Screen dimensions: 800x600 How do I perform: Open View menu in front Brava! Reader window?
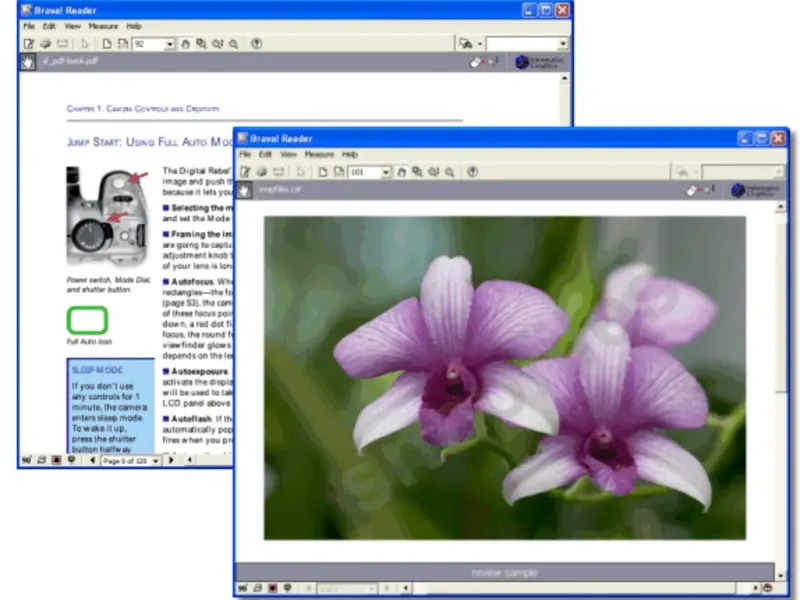pos(288,154)
